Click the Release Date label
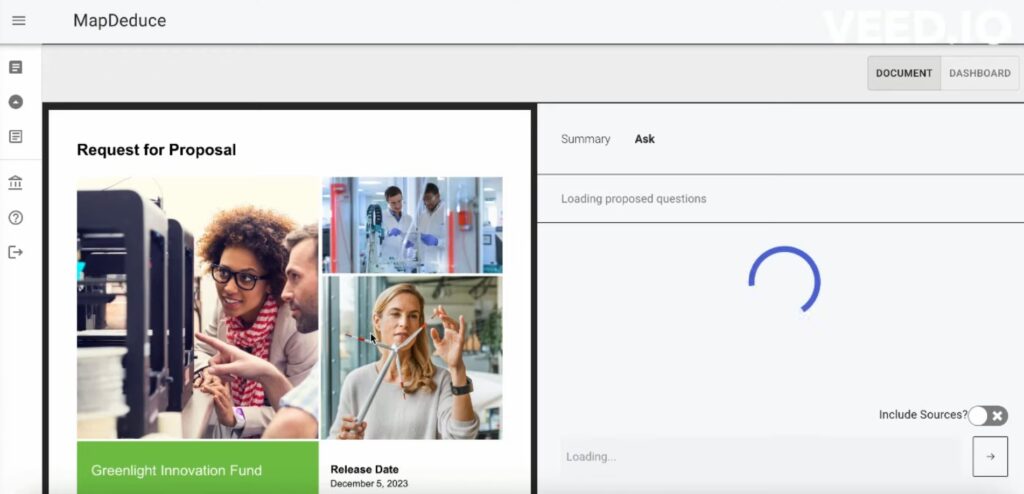 (364, 469)
